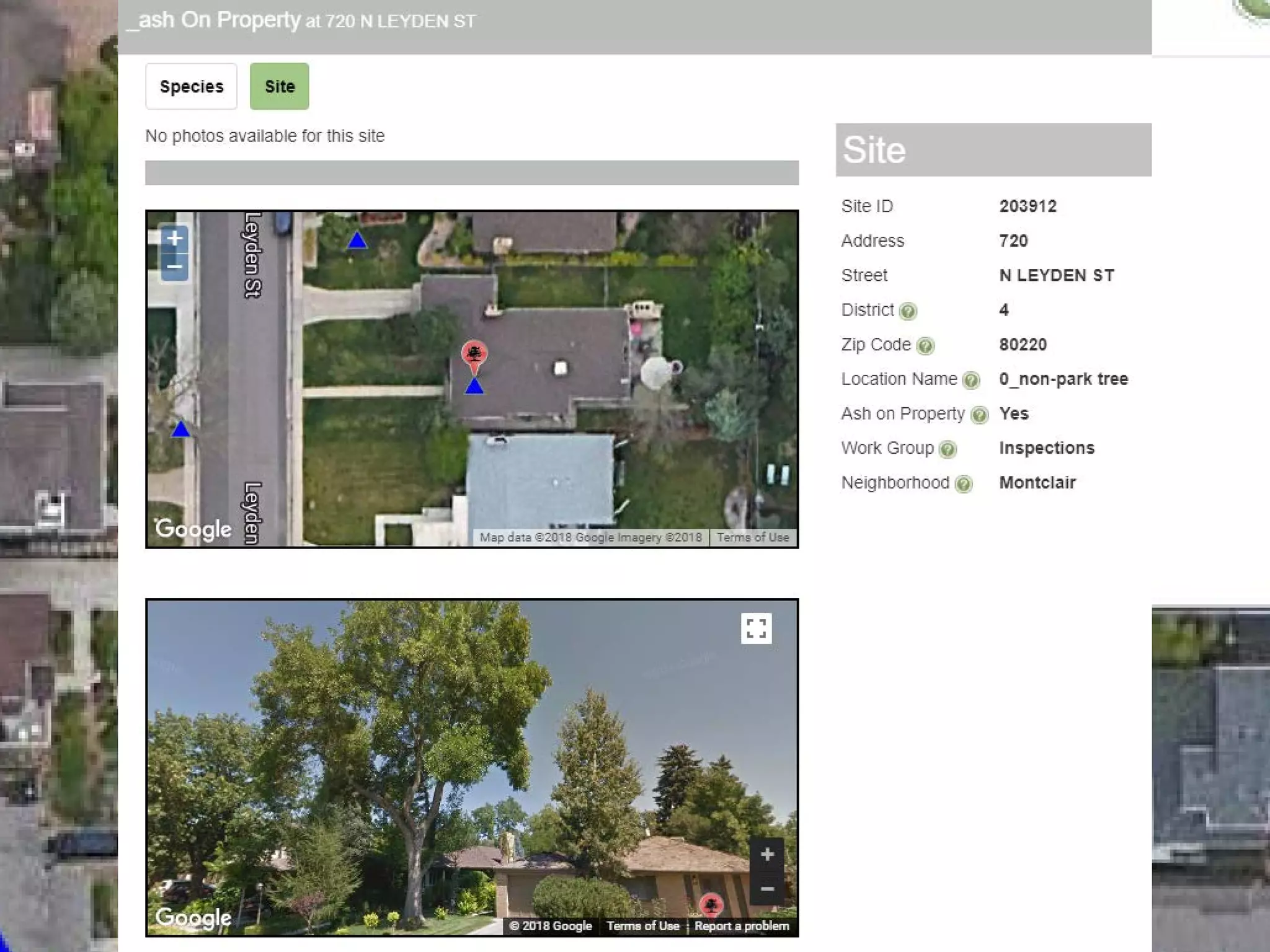
Task: Click the Neighborhood help icon
Action: coord(963,483)
